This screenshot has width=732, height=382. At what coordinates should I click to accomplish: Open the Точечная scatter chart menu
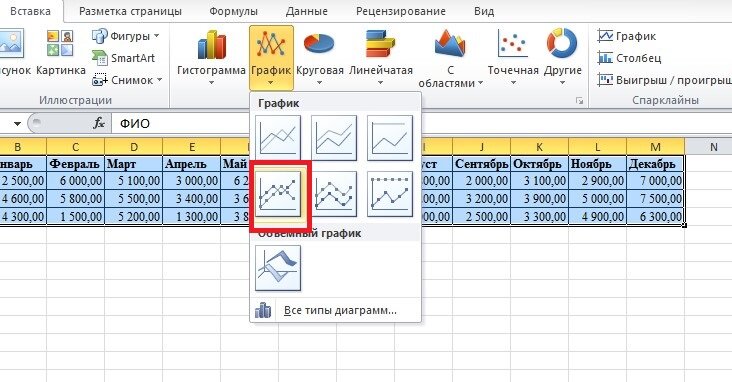tap(513, 57)
